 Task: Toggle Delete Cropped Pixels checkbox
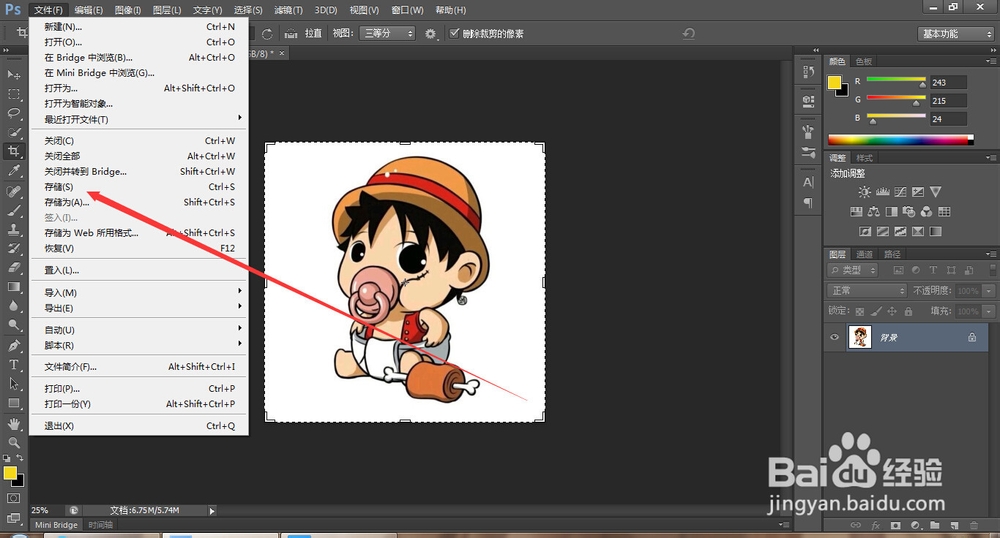coord(454,33)
